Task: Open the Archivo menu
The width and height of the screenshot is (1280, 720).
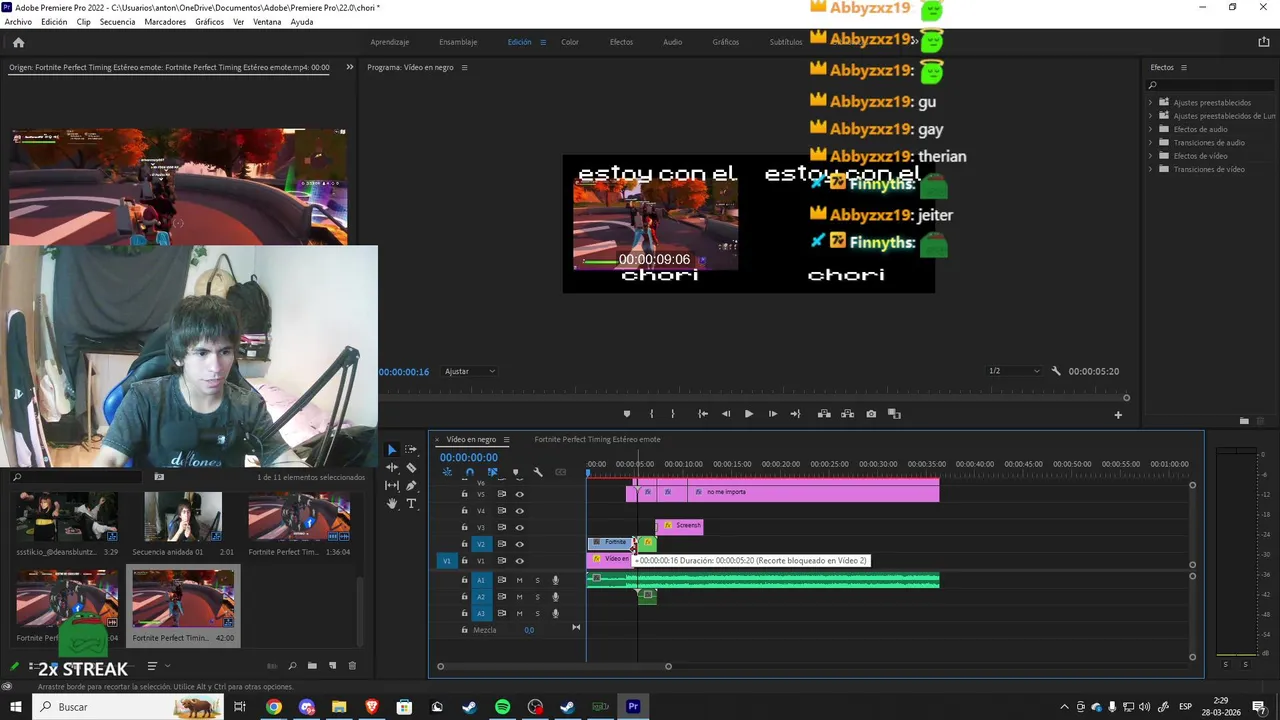Action: [18, 22]
